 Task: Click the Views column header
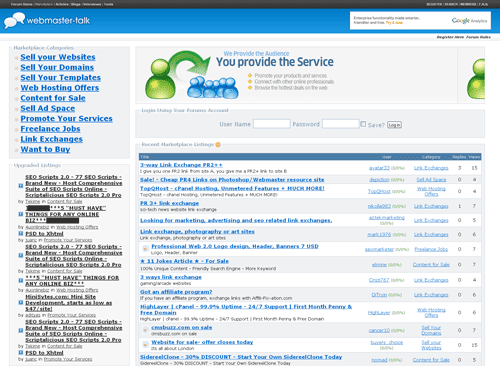click(474, 157)
